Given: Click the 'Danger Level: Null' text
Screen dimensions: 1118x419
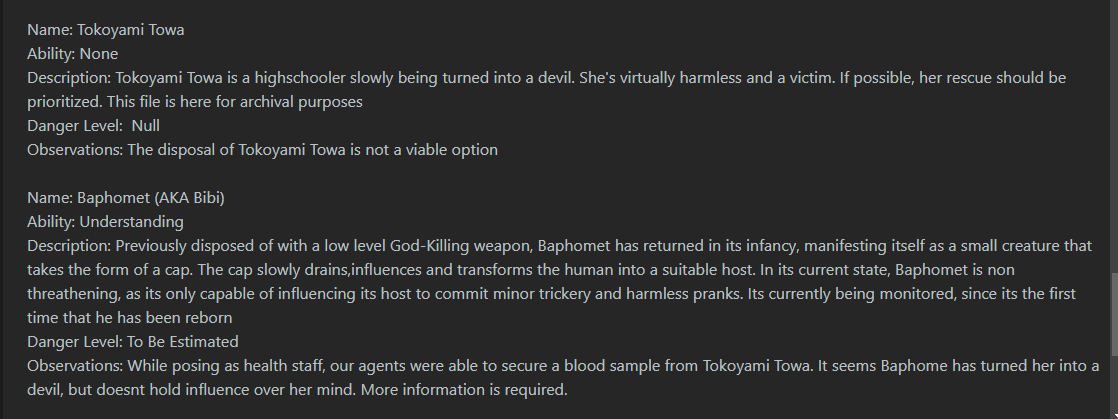Looking at the screenshot, I should [93, 126].
